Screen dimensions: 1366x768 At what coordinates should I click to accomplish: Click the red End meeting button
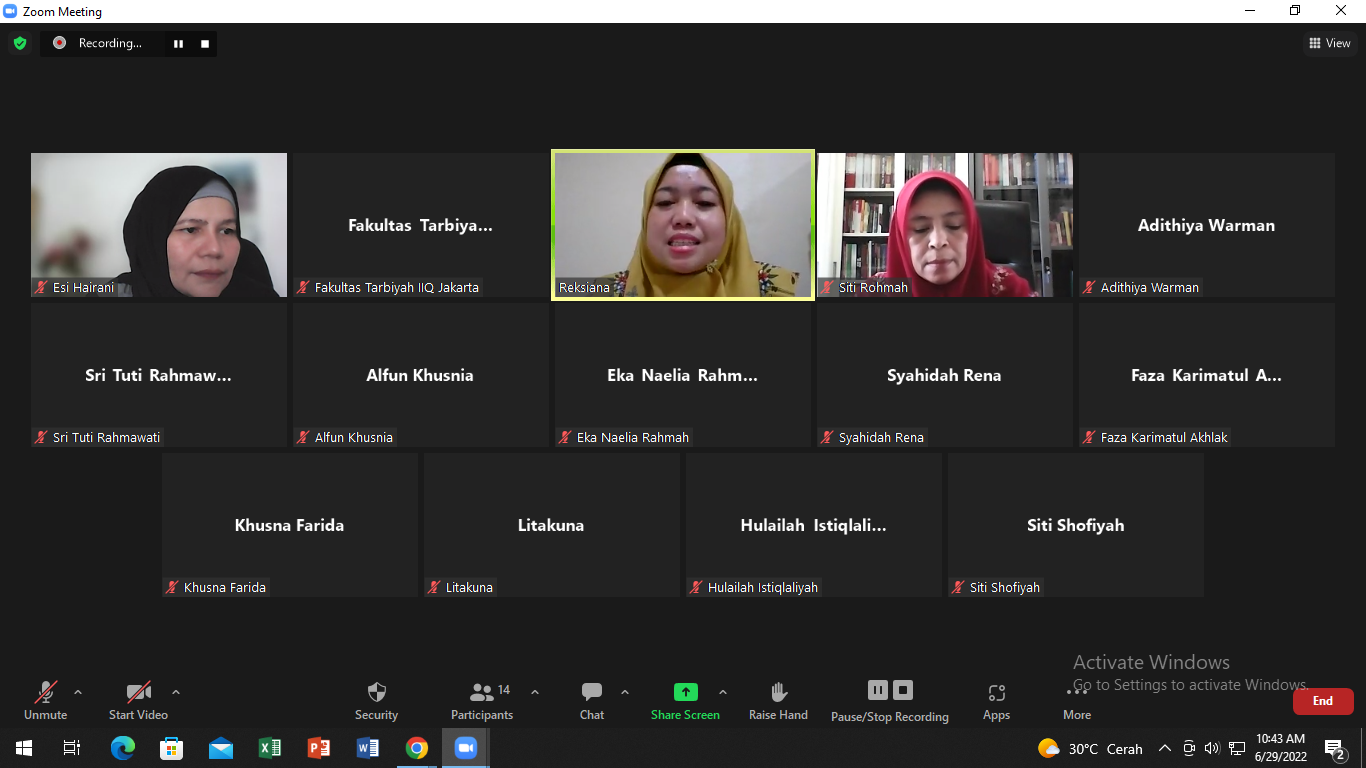pyautogui.click(x=1323, y=701)
